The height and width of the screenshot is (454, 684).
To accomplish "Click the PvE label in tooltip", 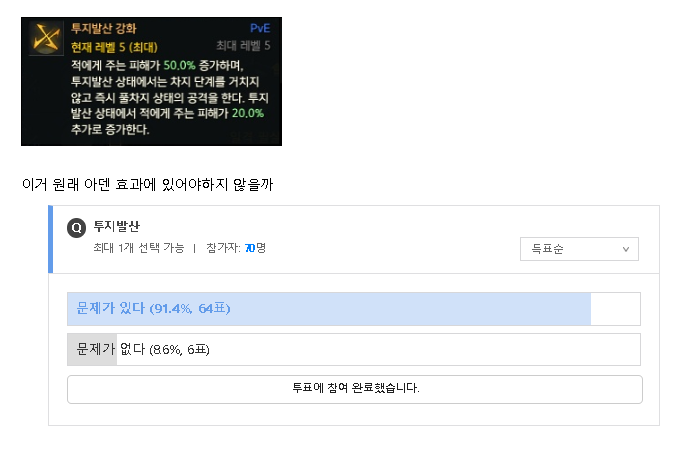I will 260,28.
